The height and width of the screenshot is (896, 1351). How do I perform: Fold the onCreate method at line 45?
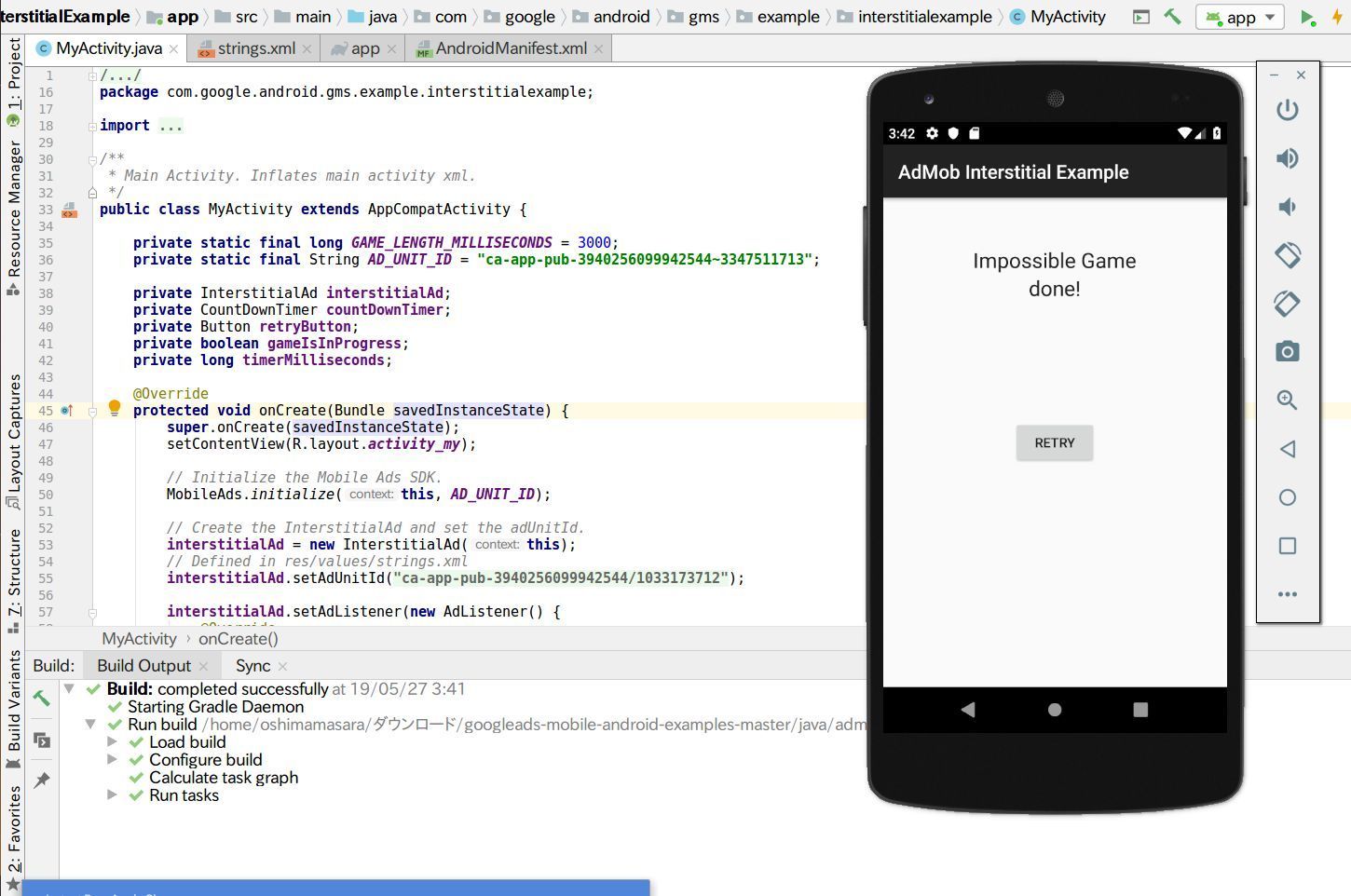(92, 411)
